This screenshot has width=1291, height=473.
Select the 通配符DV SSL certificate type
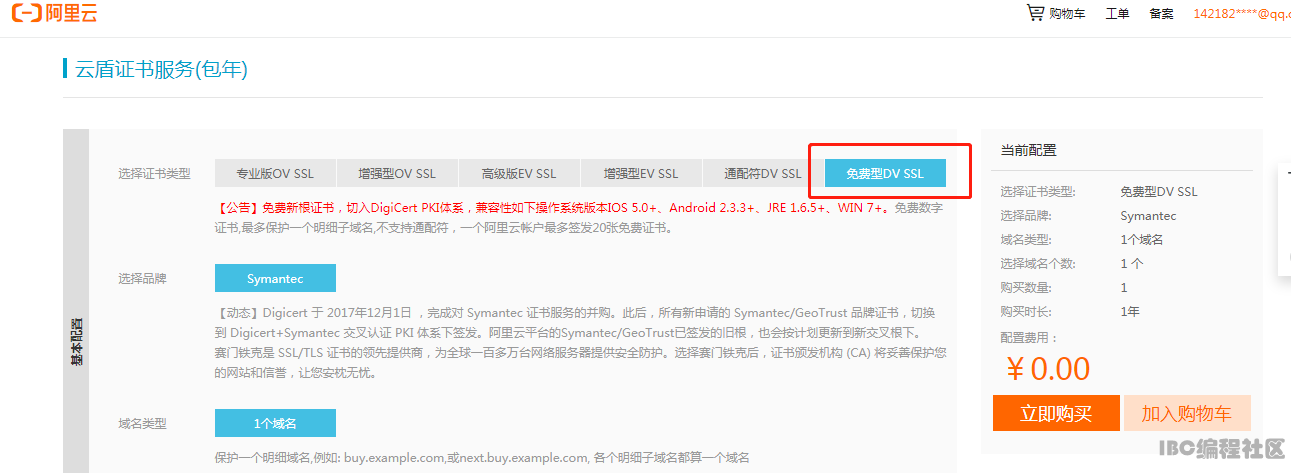click(763, 173)
